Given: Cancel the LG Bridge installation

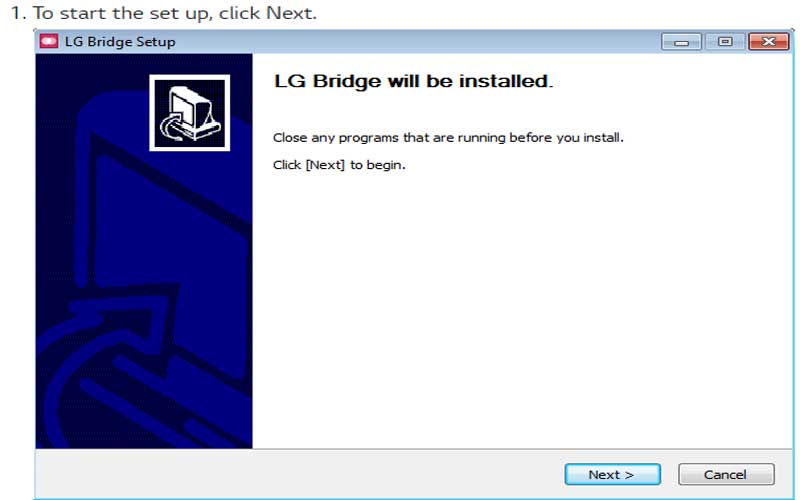Looking at the screenshot, I should [x=726, y=474].
